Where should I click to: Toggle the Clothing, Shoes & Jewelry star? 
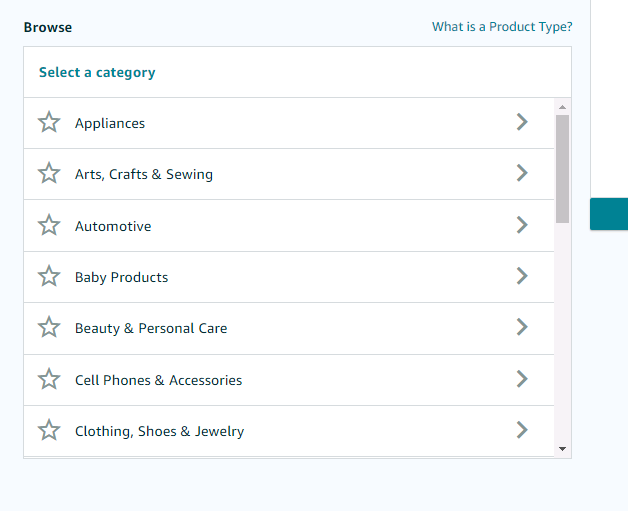point(49,431)
